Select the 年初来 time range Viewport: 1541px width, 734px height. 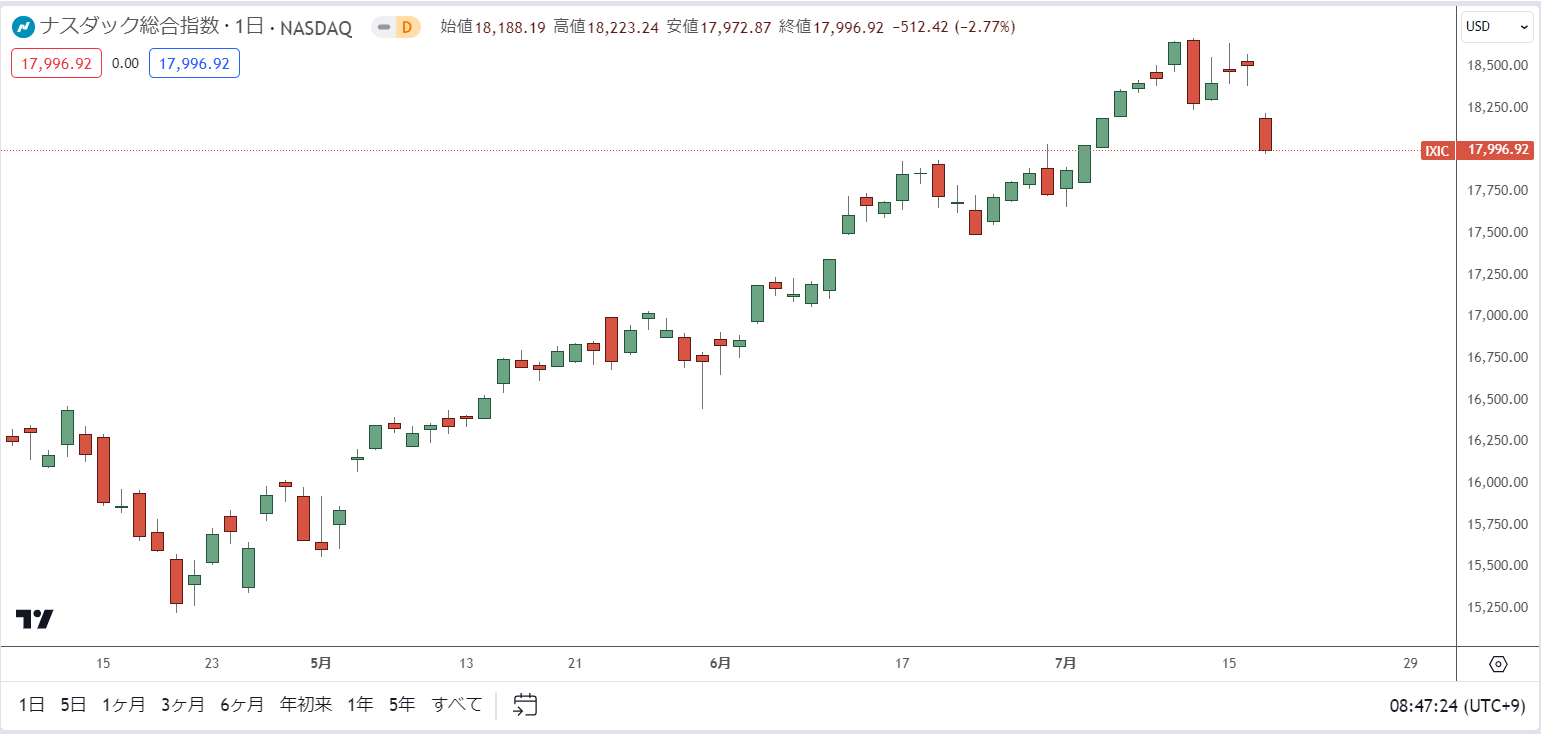click(x=306, y=704)
